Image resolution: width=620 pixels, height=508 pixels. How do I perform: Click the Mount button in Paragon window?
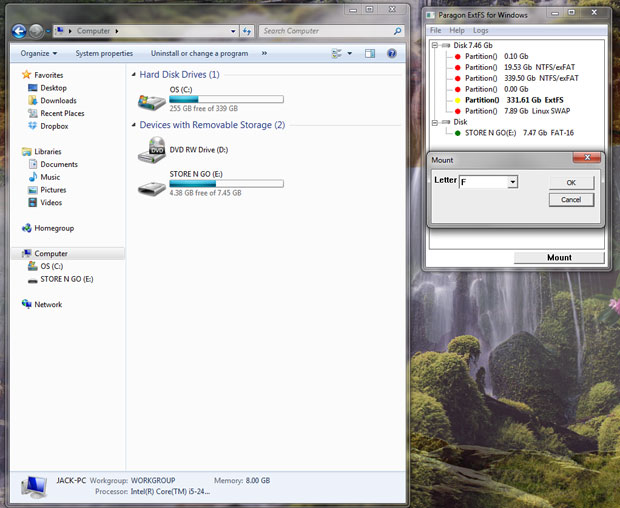[559, 257]
